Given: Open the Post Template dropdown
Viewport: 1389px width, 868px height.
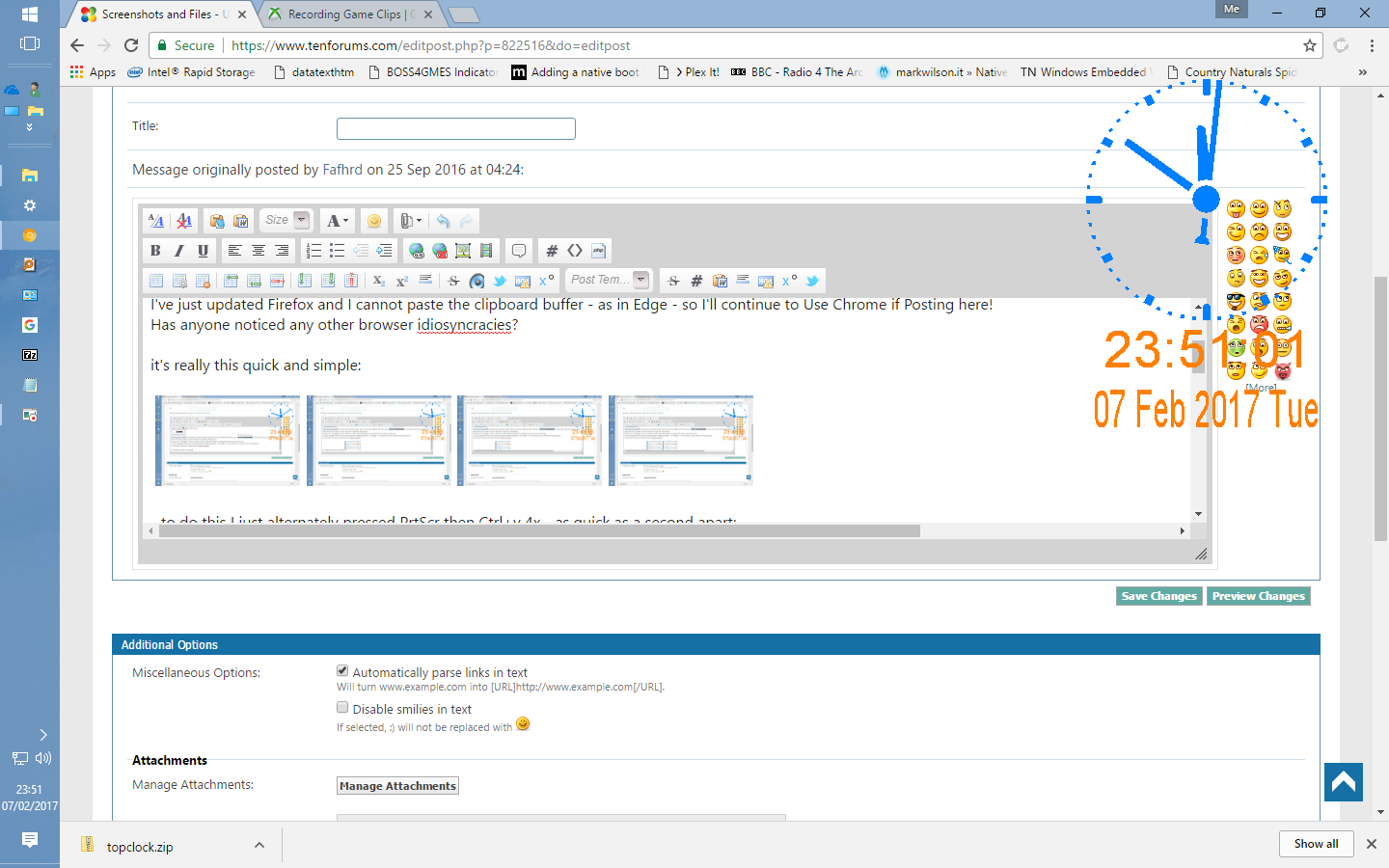Looking at the screenshot, I should click(x=608, y=280).
